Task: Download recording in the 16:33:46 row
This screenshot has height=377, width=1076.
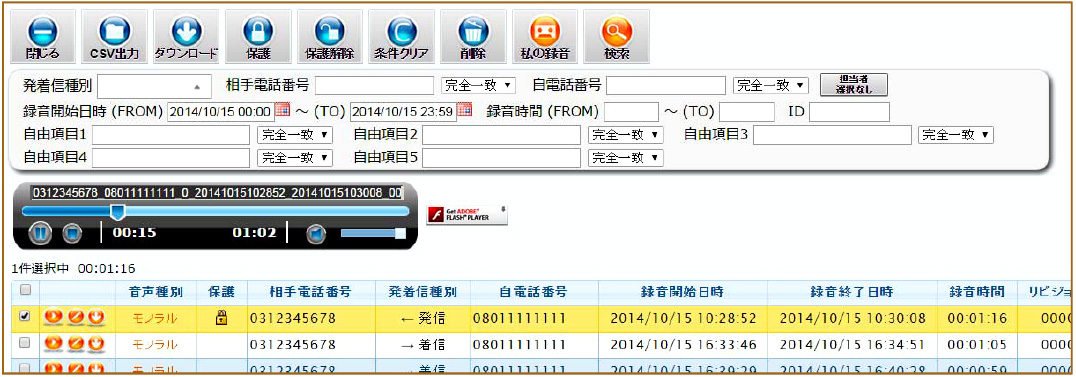Action: pyautogui.click(x=95, y=343)
